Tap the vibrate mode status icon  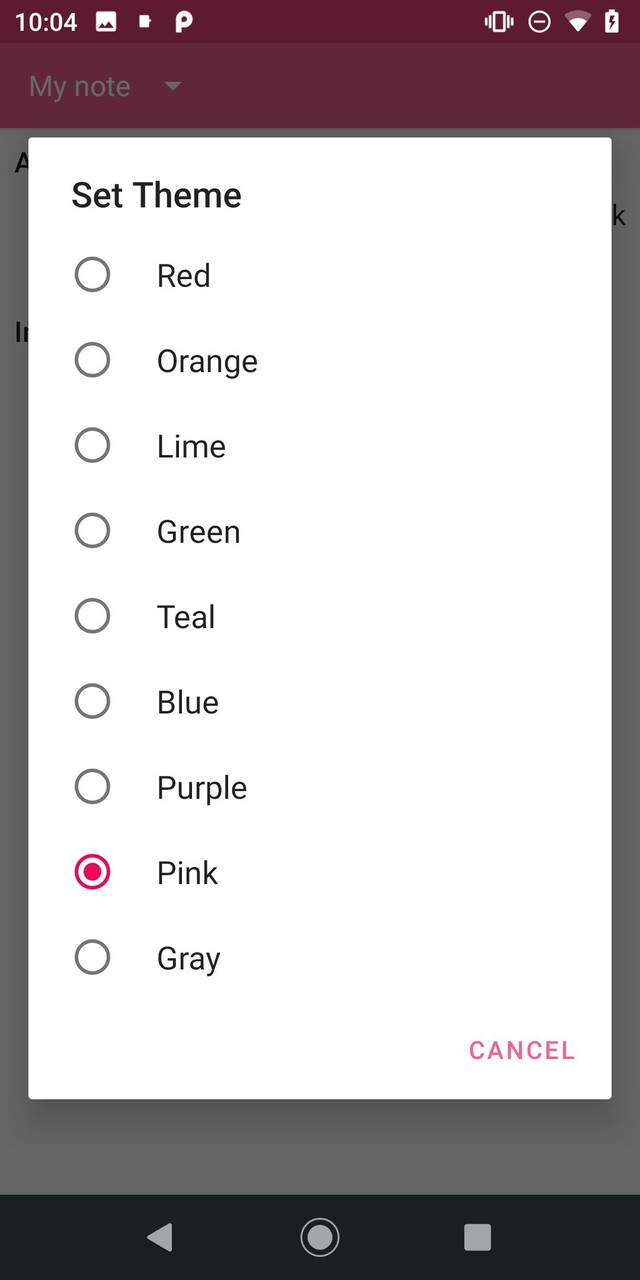click(497, 21)
